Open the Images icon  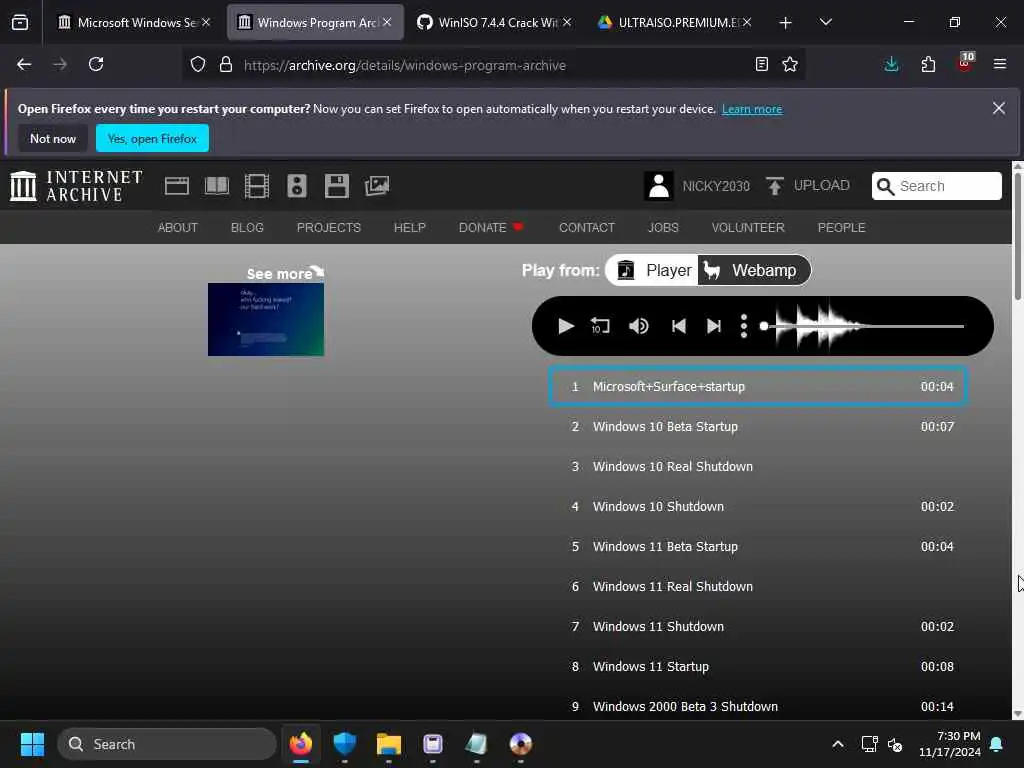[377, 186]
